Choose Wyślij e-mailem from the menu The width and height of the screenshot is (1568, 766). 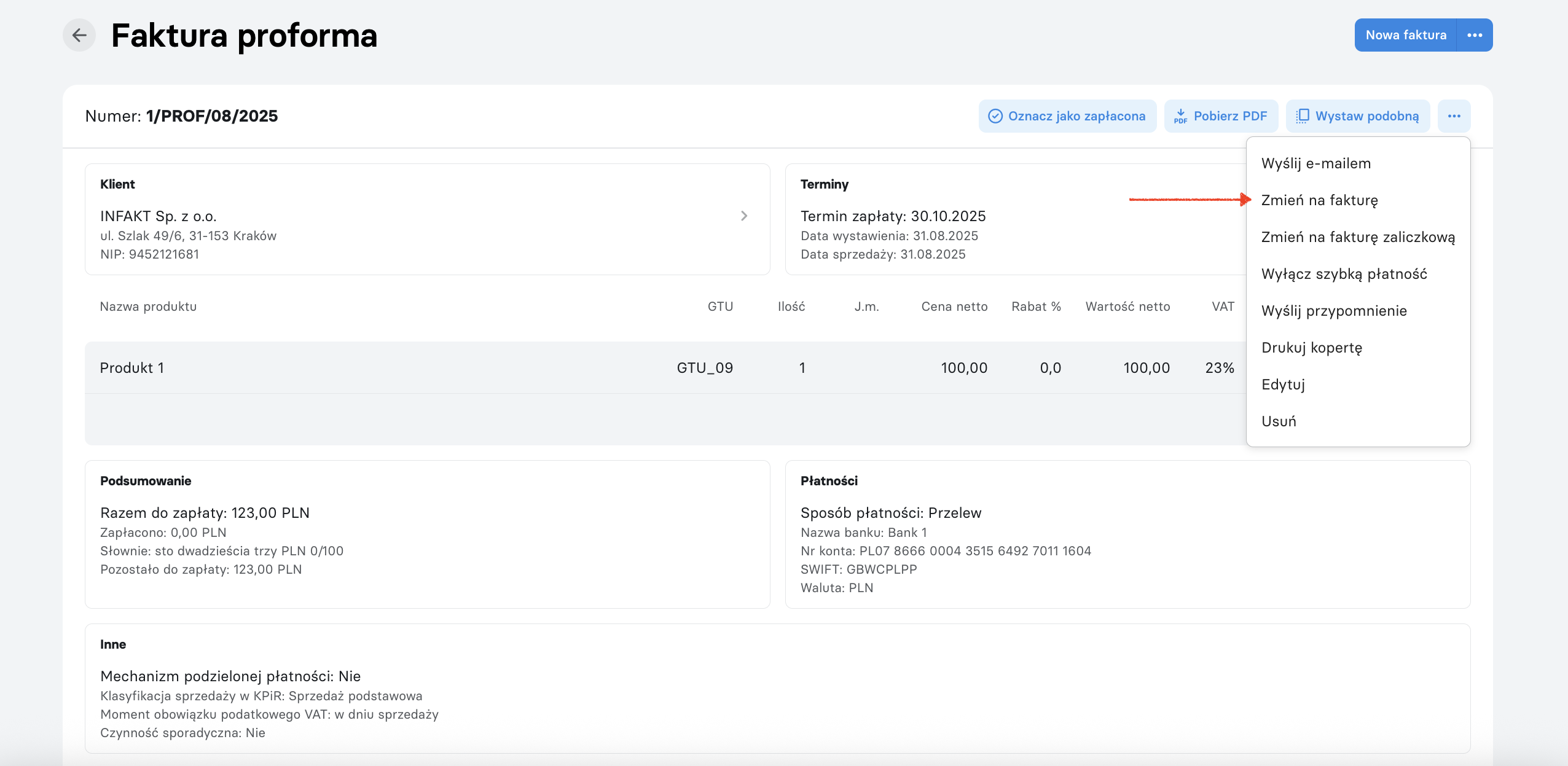[x=1358, y=163]
